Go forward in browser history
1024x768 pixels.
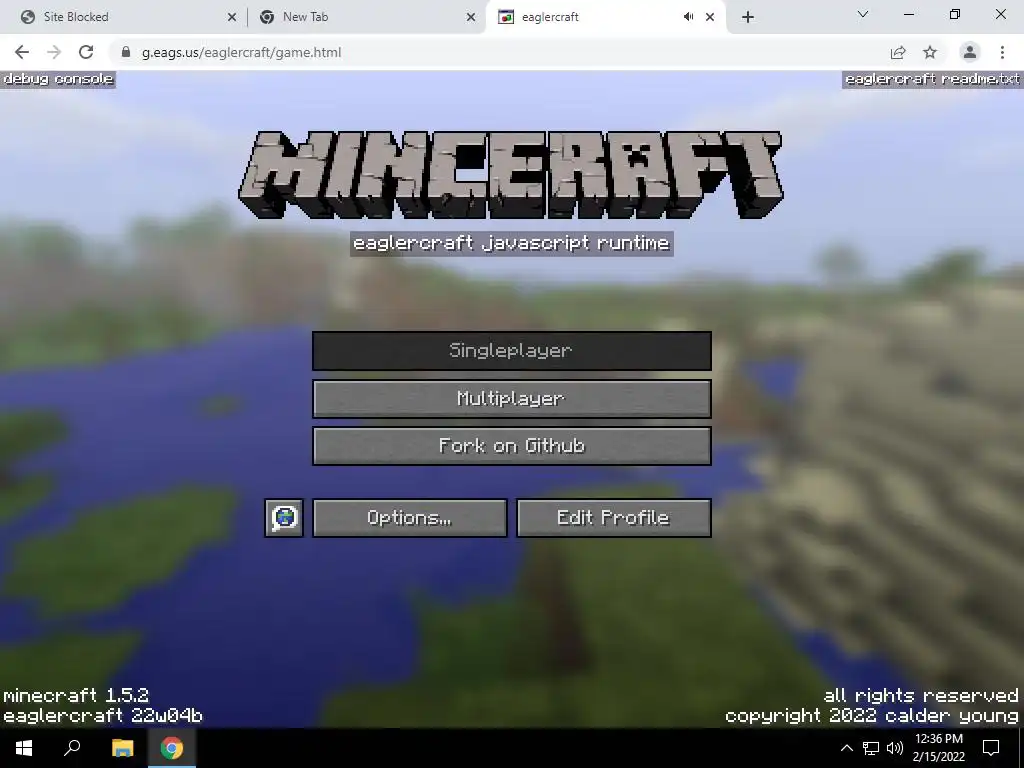click(x=54, y=52)
